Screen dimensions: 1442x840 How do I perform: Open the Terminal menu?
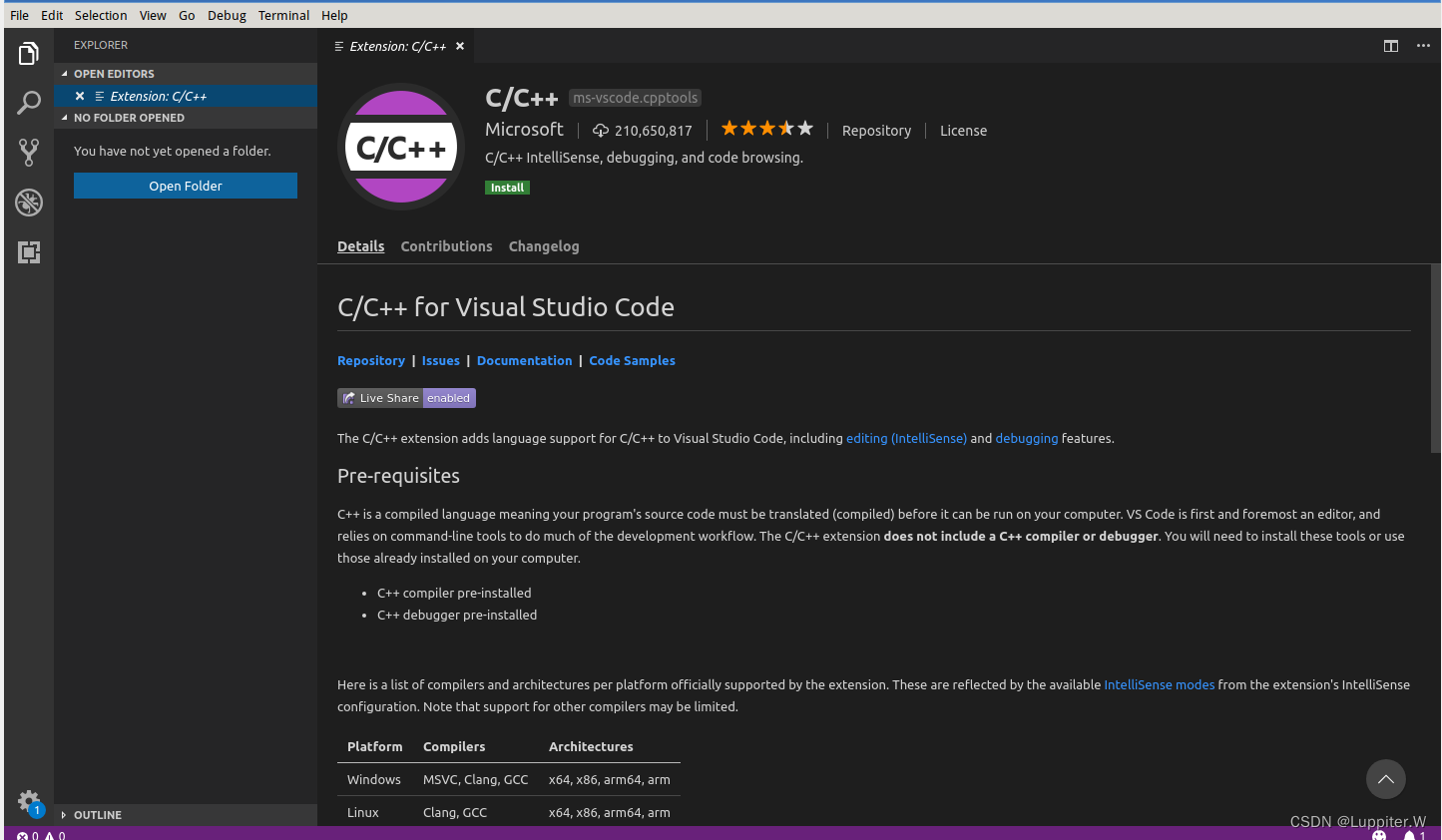coord(283,15)
